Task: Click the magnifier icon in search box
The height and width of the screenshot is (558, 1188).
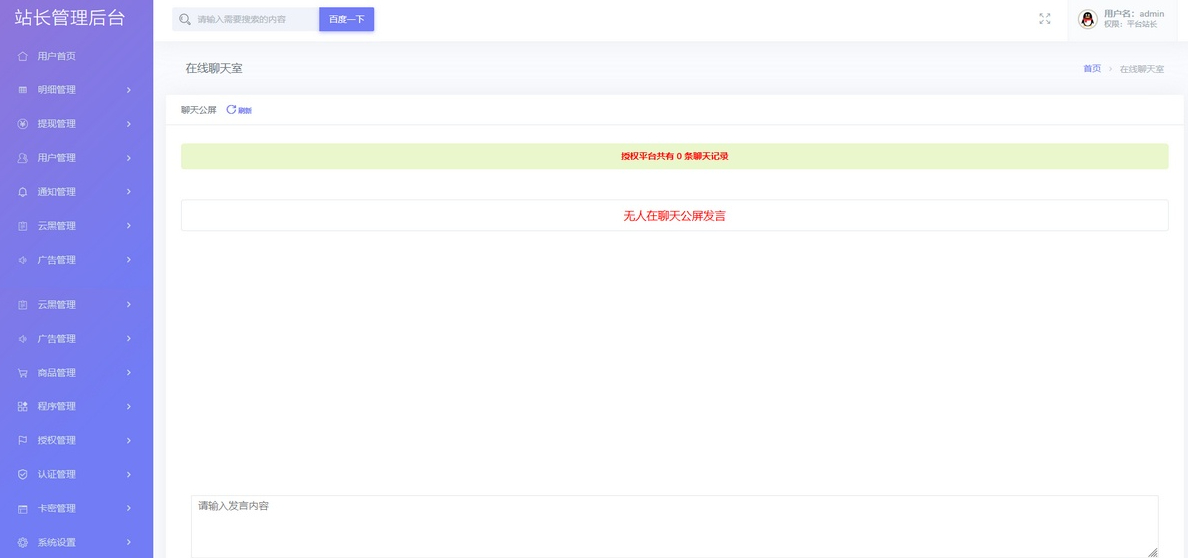Action: (x=185, y=19)
